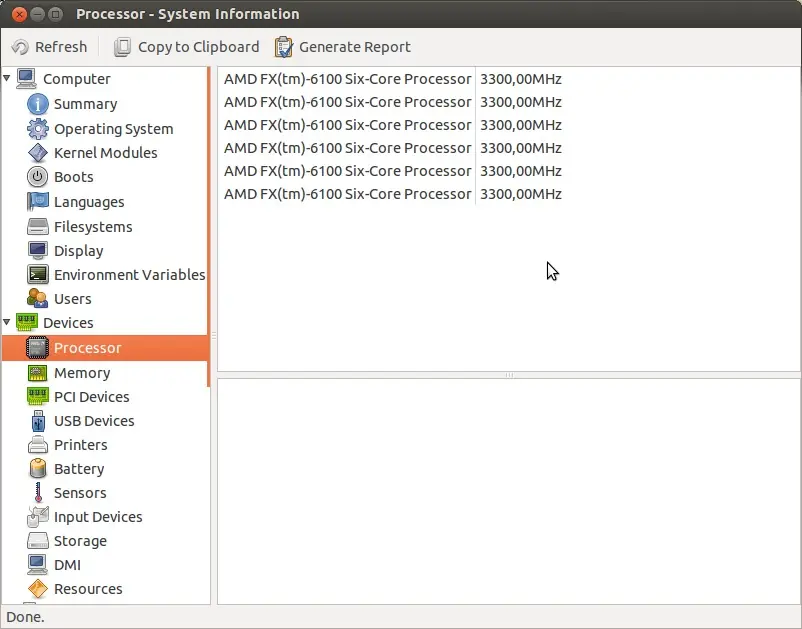
Task: Select Memory in the Devices list
Action: tap(82, 373)
